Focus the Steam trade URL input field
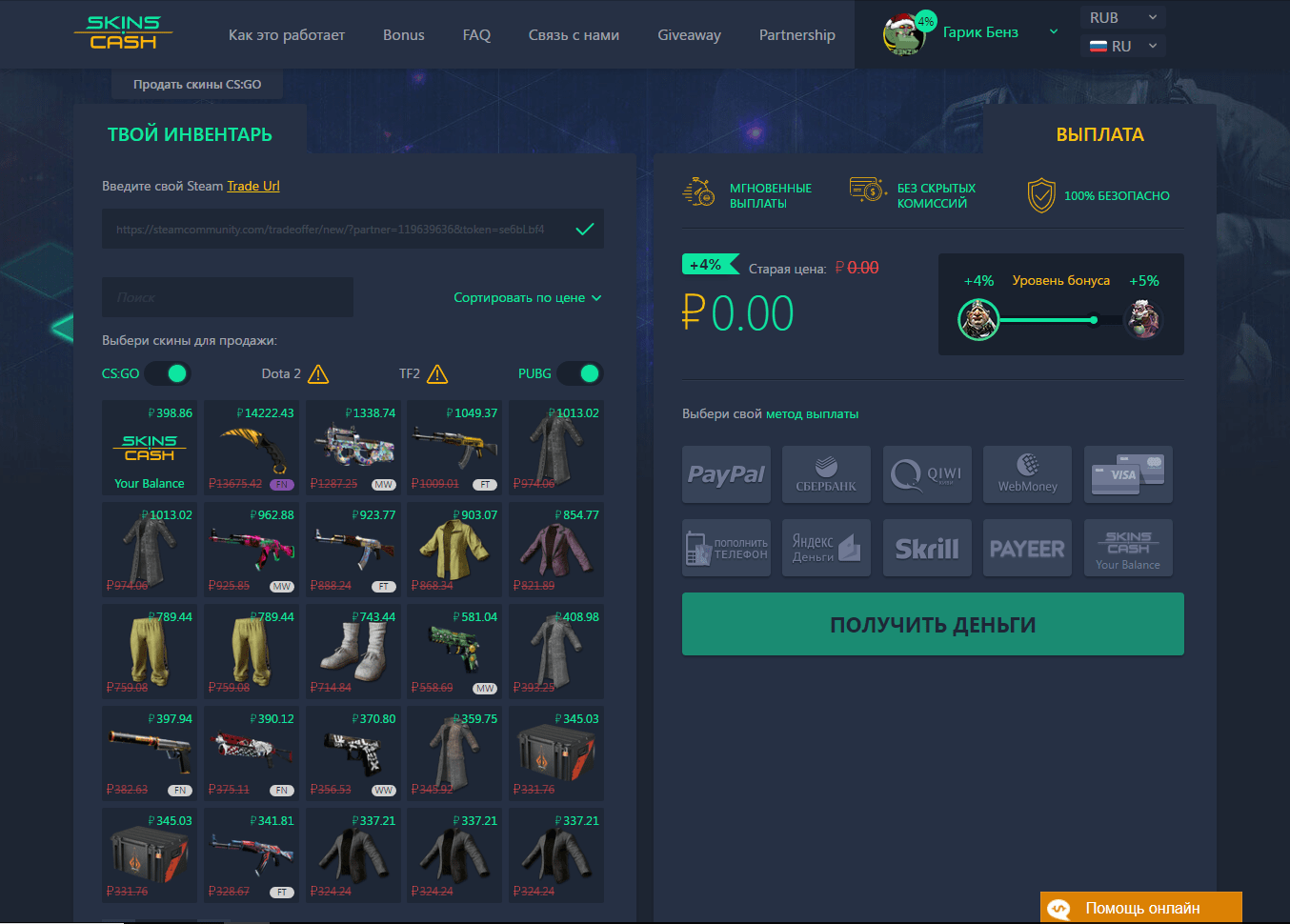1290x924 pixels. pyautogui.click(x=353, y=229)
